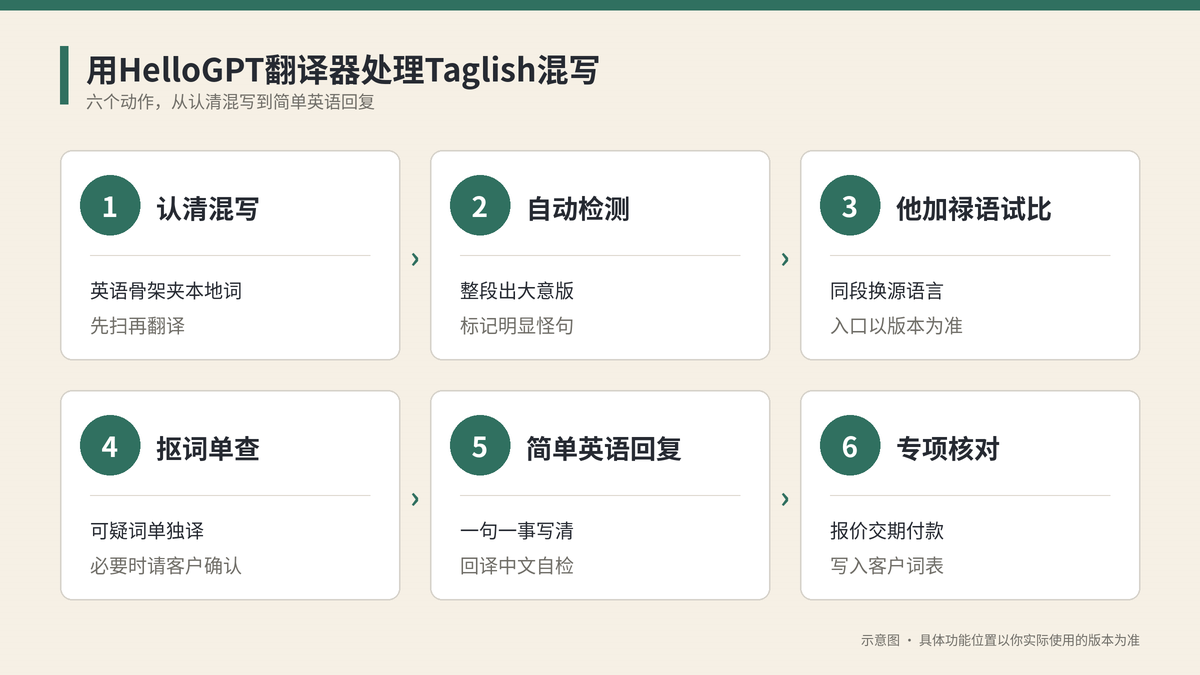Screen dimensions: 1200x675
Task: Click the line 必要时请客户确认
Action: pyautogui.click(x=166, y=565)
